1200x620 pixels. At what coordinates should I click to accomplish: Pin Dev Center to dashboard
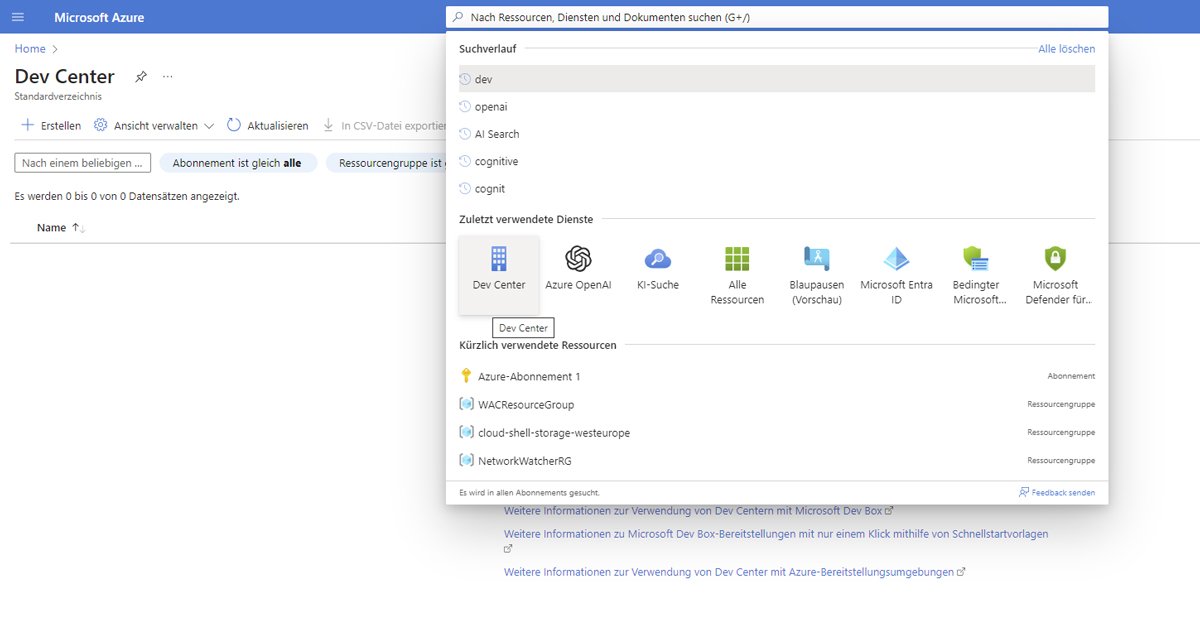coord(140,76)
